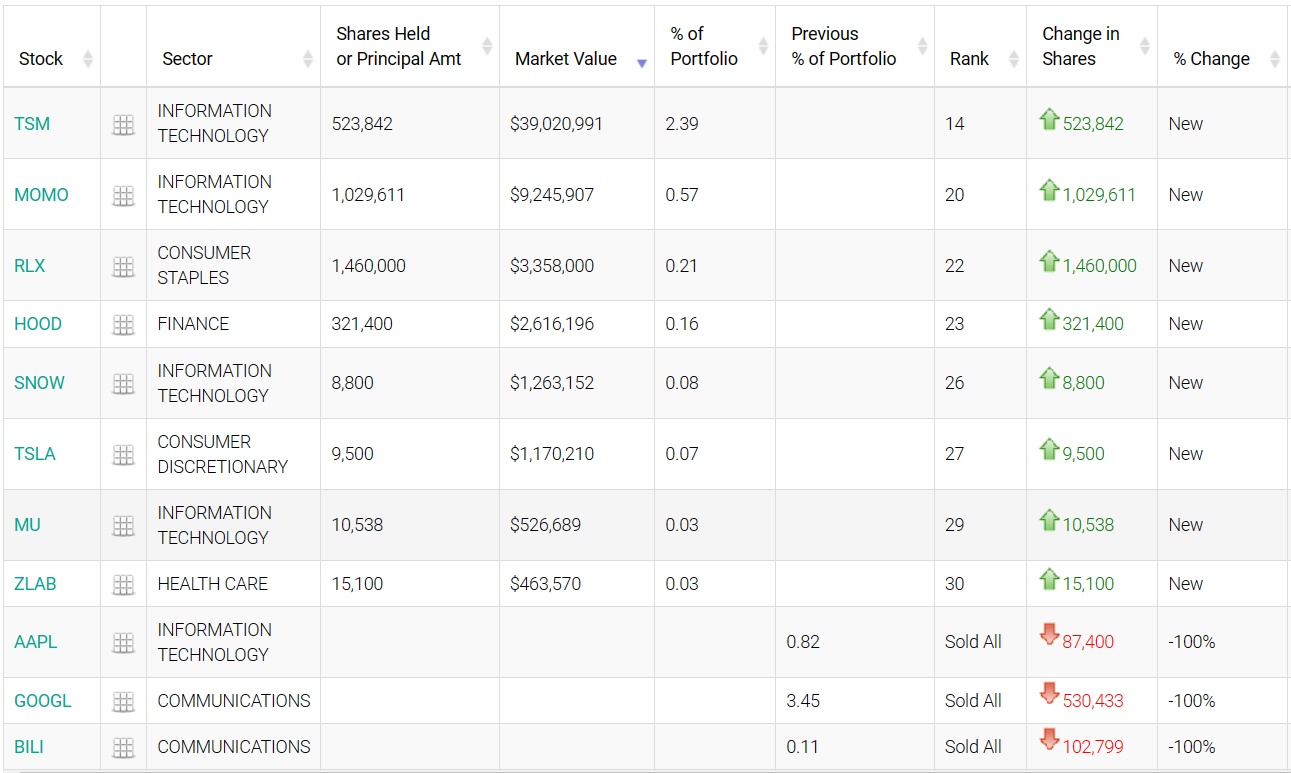Open the TSM stock link
This screenshot has height=773, width=1291.
pos(32,124)
